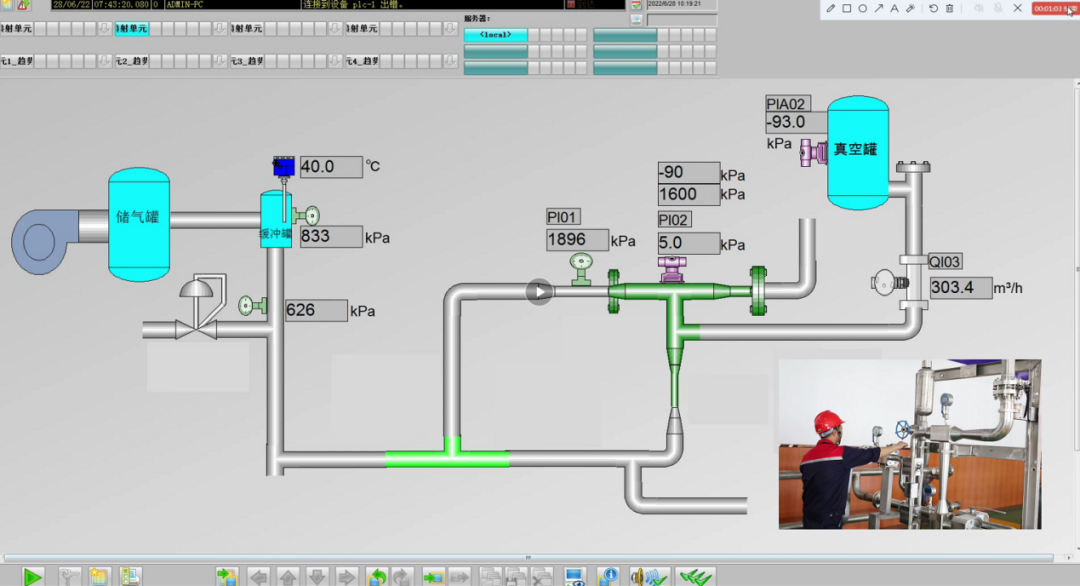The image size is (1080, 586).
Task: Undo the last annotation
Action: tap(933, 8)
